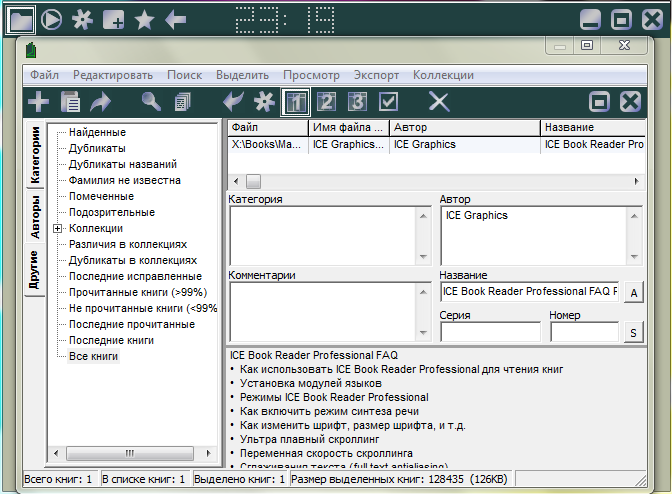
Task: Click the star icon in top bar
Action: tap(144, 18)
